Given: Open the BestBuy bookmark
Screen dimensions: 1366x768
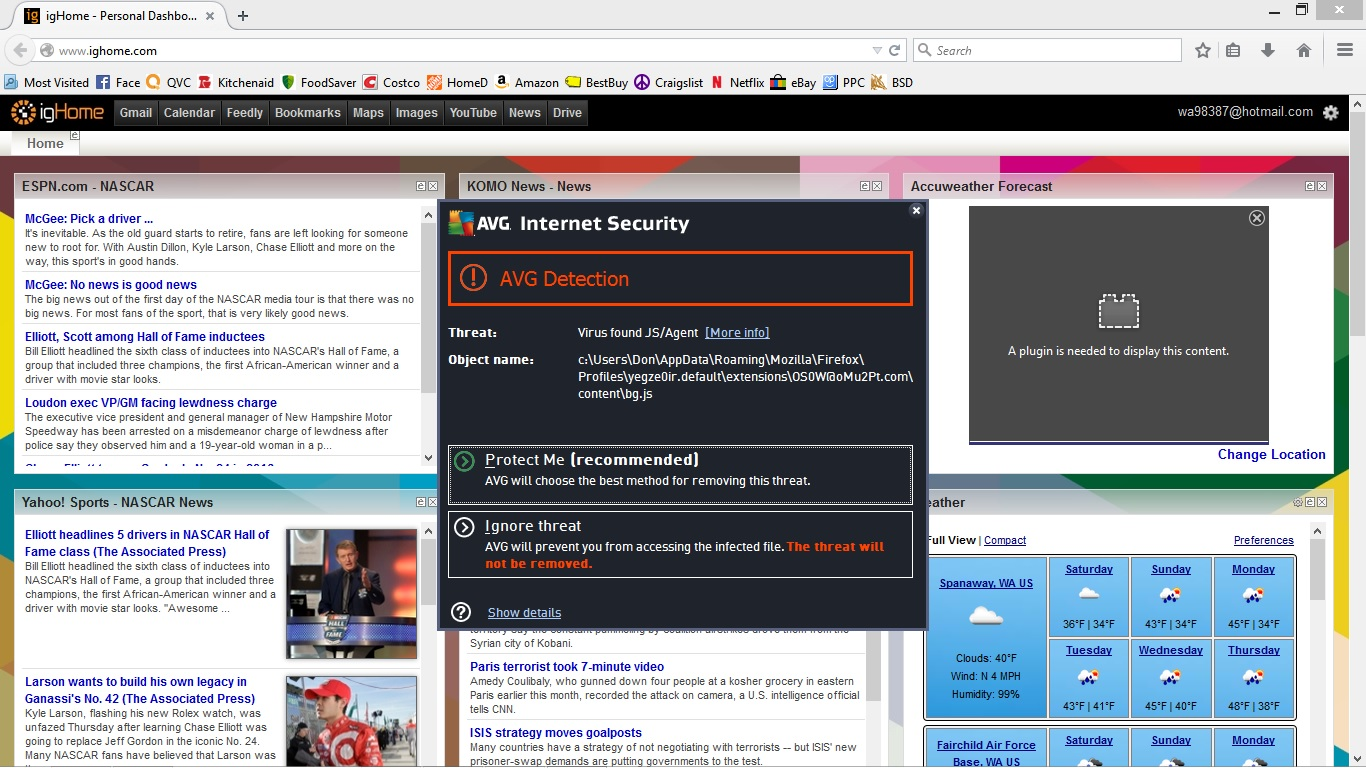Looking at the screenshot, I should pos(597,83).
